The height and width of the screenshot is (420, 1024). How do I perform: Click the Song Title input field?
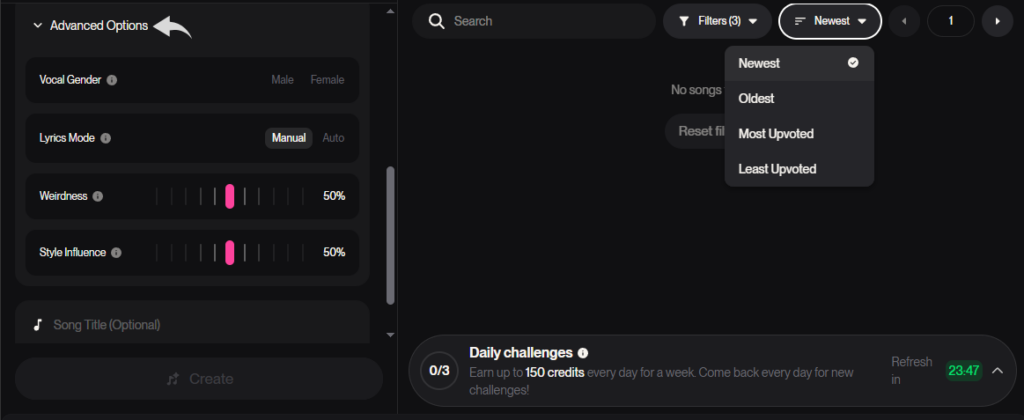click(x=190, y=324)
